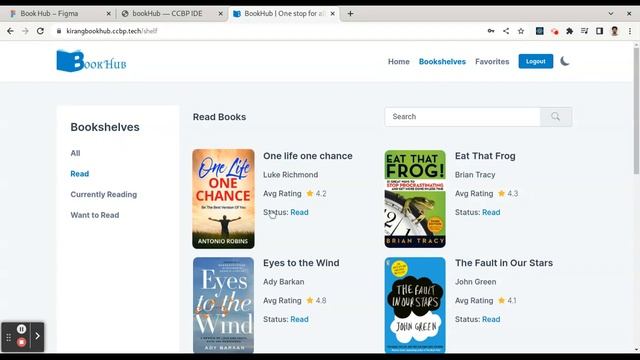
Task: Select the BookHub One stop tab
Action: (x=284, y=13)
